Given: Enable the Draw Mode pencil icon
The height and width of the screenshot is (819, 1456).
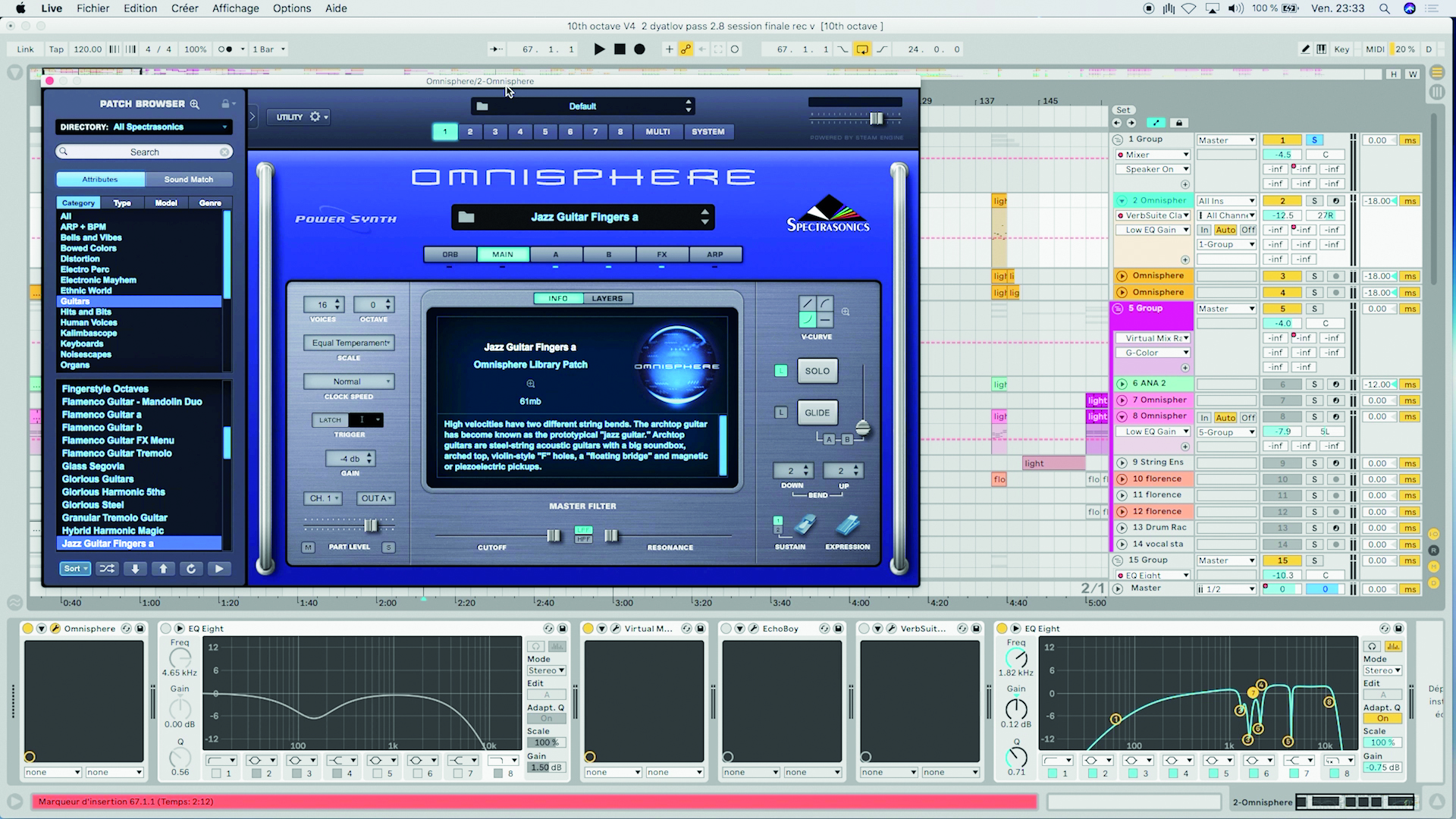Looking at the screenshot, I should (1305, 49).
